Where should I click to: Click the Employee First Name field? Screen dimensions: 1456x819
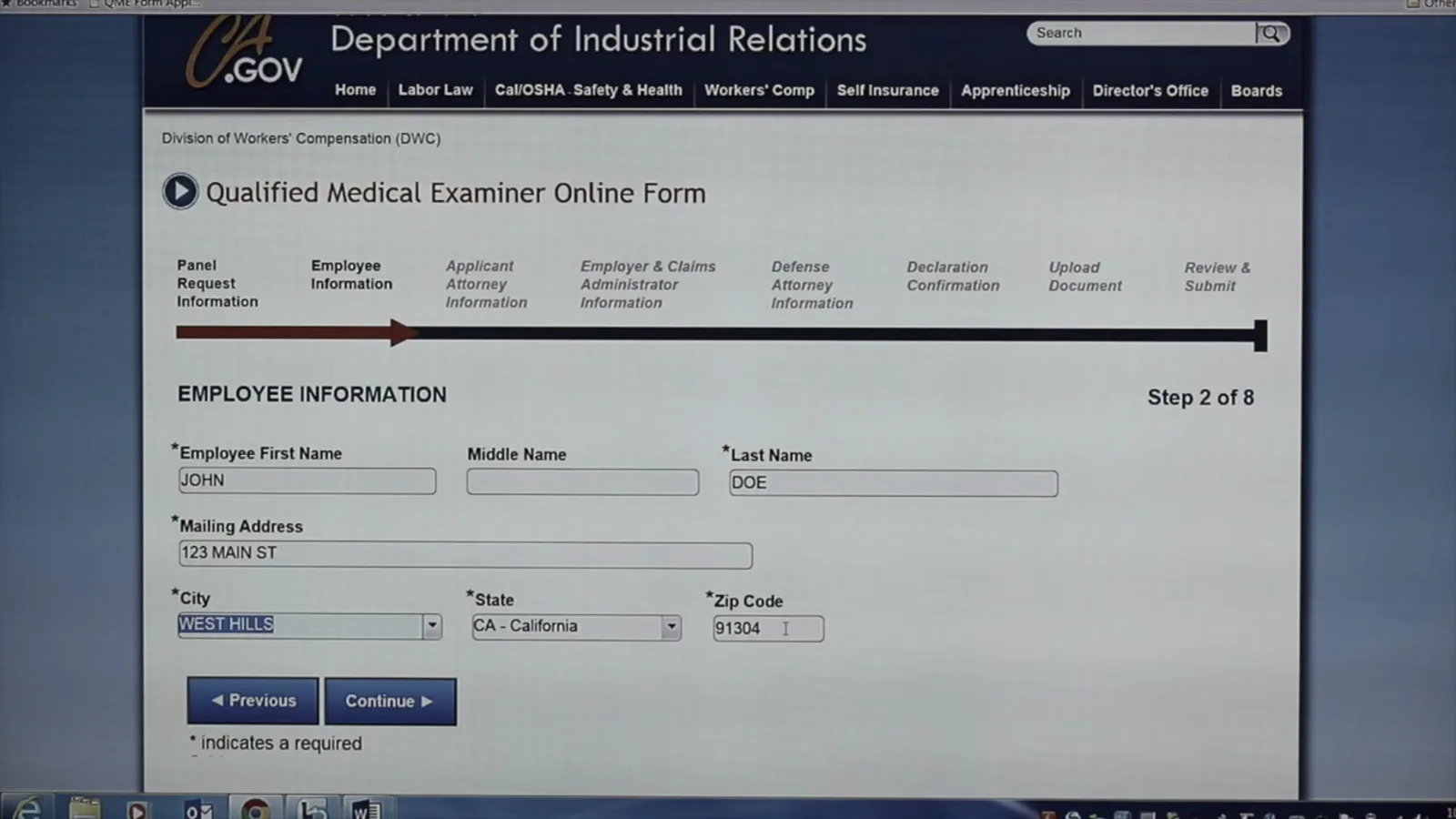click(308, 480)
